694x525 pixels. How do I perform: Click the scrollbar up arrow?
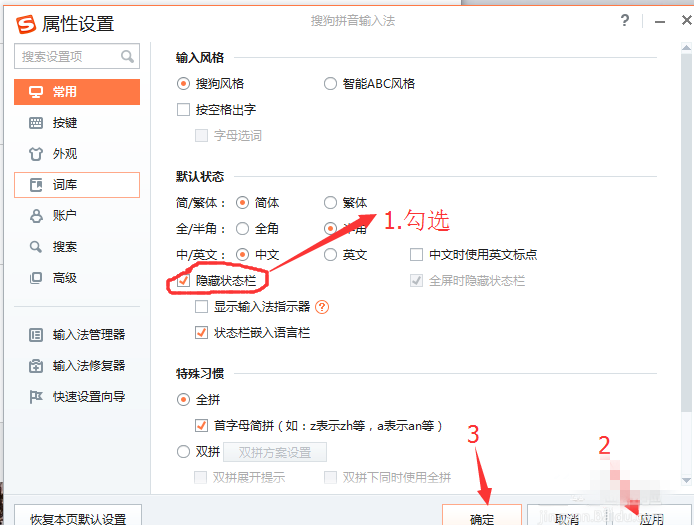[686, 47]
